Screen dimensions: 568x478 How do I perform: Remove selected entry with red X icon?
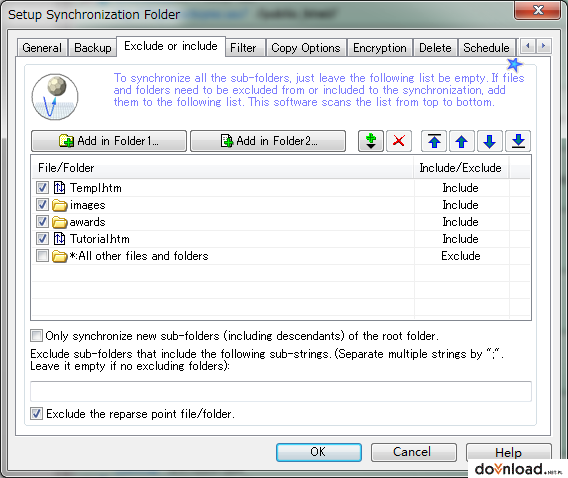(x=399, y=141)
